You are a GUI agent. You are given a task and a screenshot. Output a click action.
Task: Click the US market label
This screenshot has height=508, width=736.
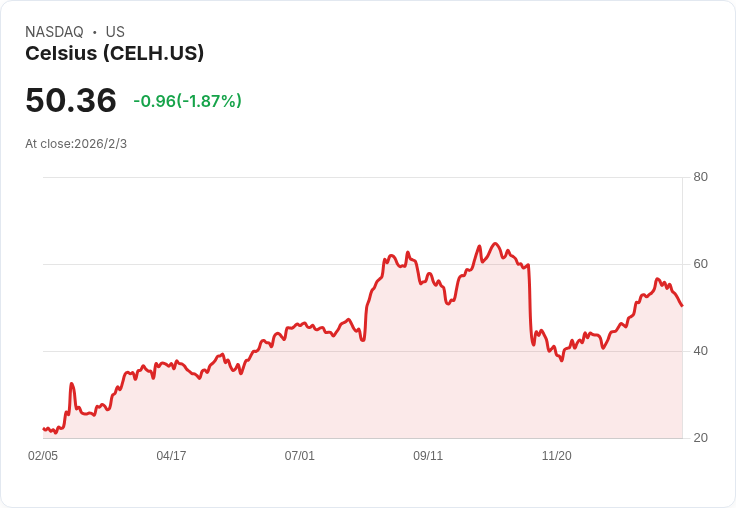point(115,32)
